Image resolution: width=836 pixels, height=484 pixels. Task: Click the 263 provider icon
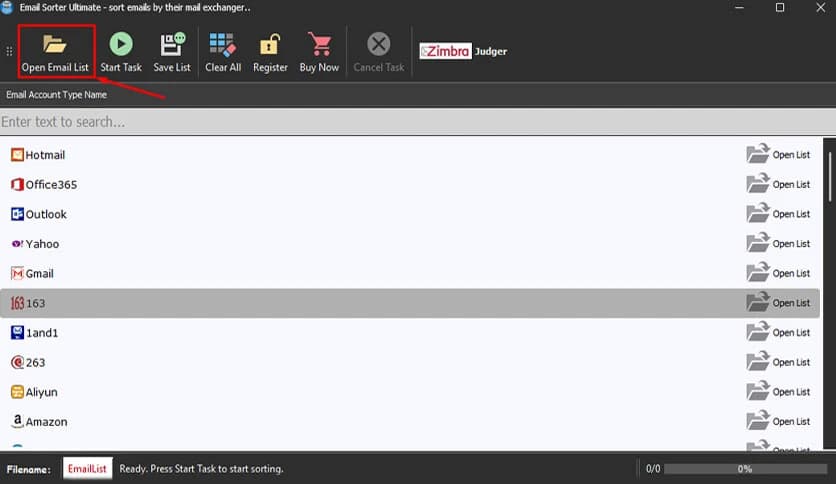pos(17,362)
